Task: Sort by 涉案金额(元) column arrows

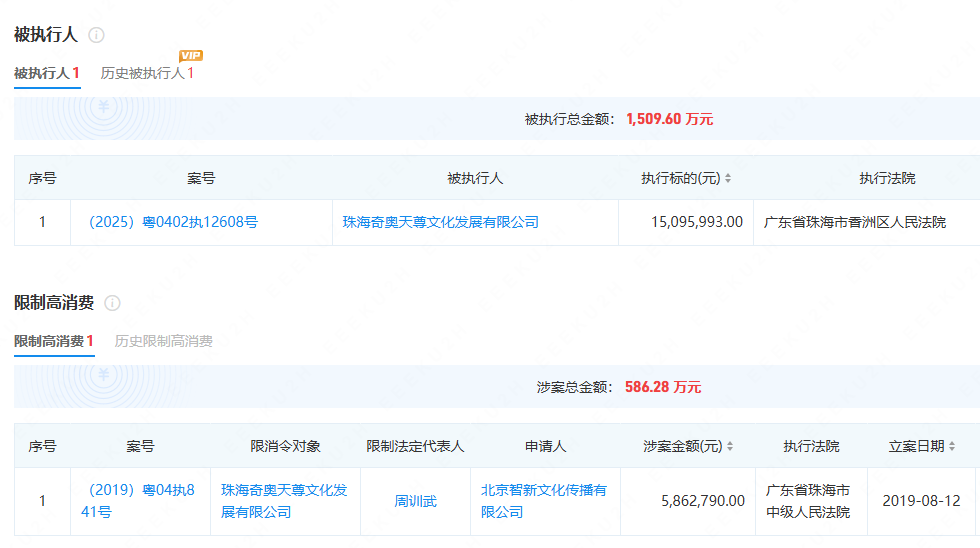Action: [729, 446]
